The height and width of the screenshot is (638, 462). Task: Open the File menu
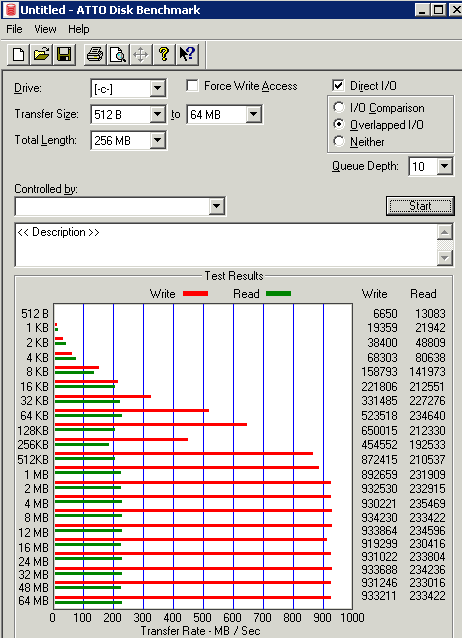pos(14,29)
